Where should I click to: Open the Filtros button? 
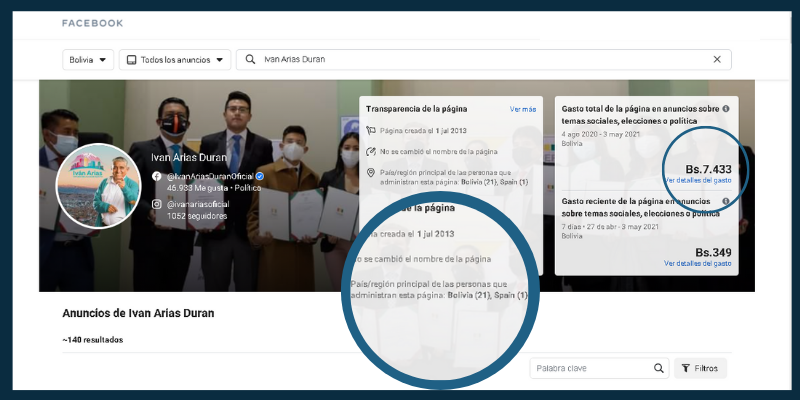click(701, 368)
